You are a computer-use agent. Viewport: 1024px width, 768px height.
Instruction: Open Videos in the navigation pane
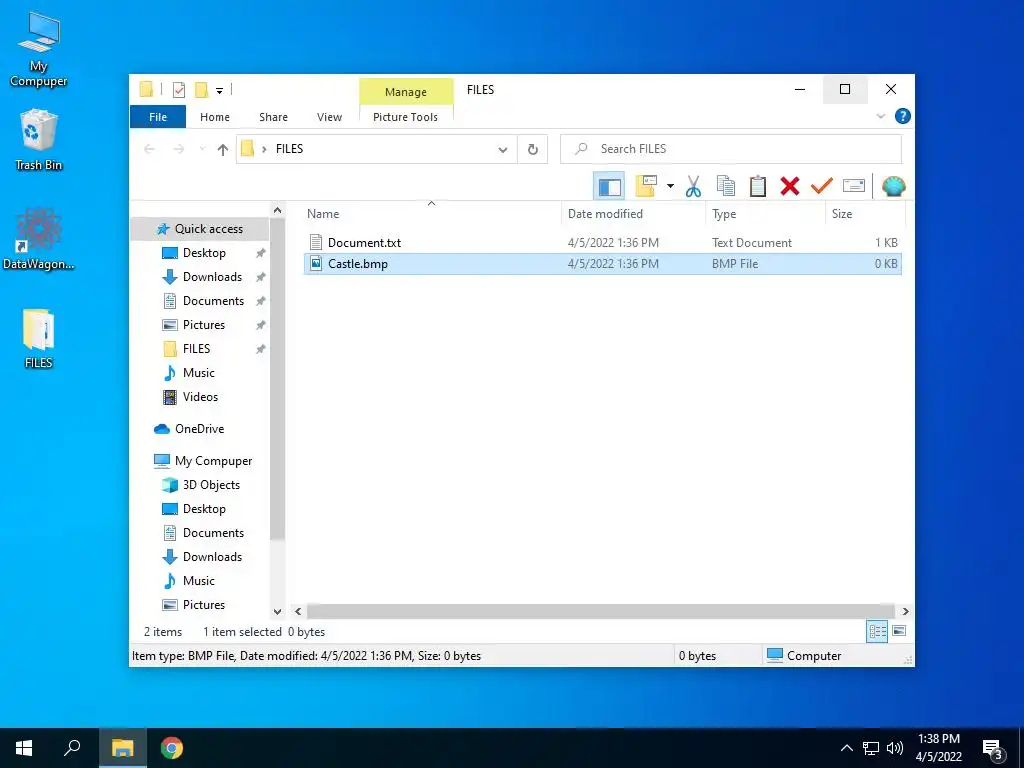tap(200, 397)
